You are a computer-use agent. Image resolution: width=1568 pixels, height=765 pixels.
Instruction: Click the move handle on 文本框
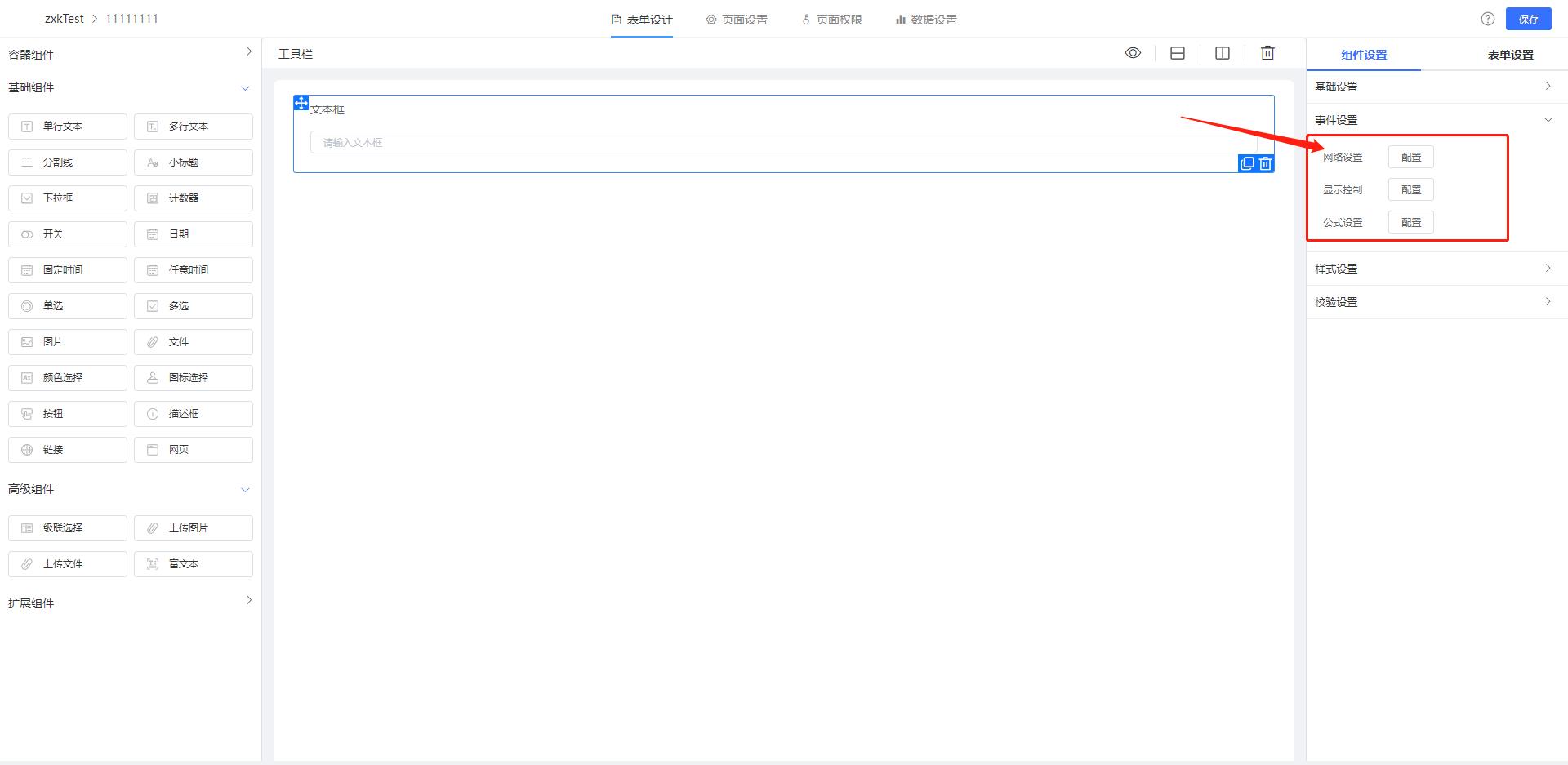[x=301, y=103]
